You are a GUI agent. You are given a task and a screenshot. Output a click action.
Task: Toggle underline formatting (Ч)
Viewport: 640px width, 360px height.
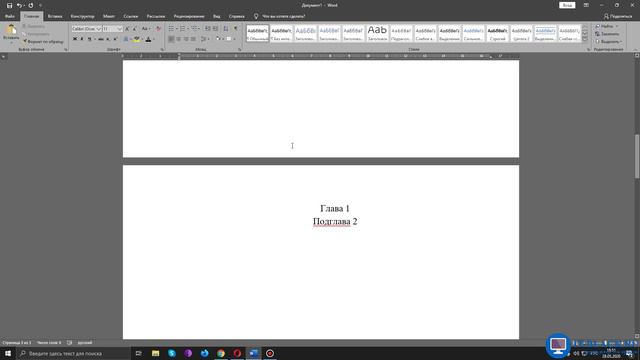pos(90,39)
